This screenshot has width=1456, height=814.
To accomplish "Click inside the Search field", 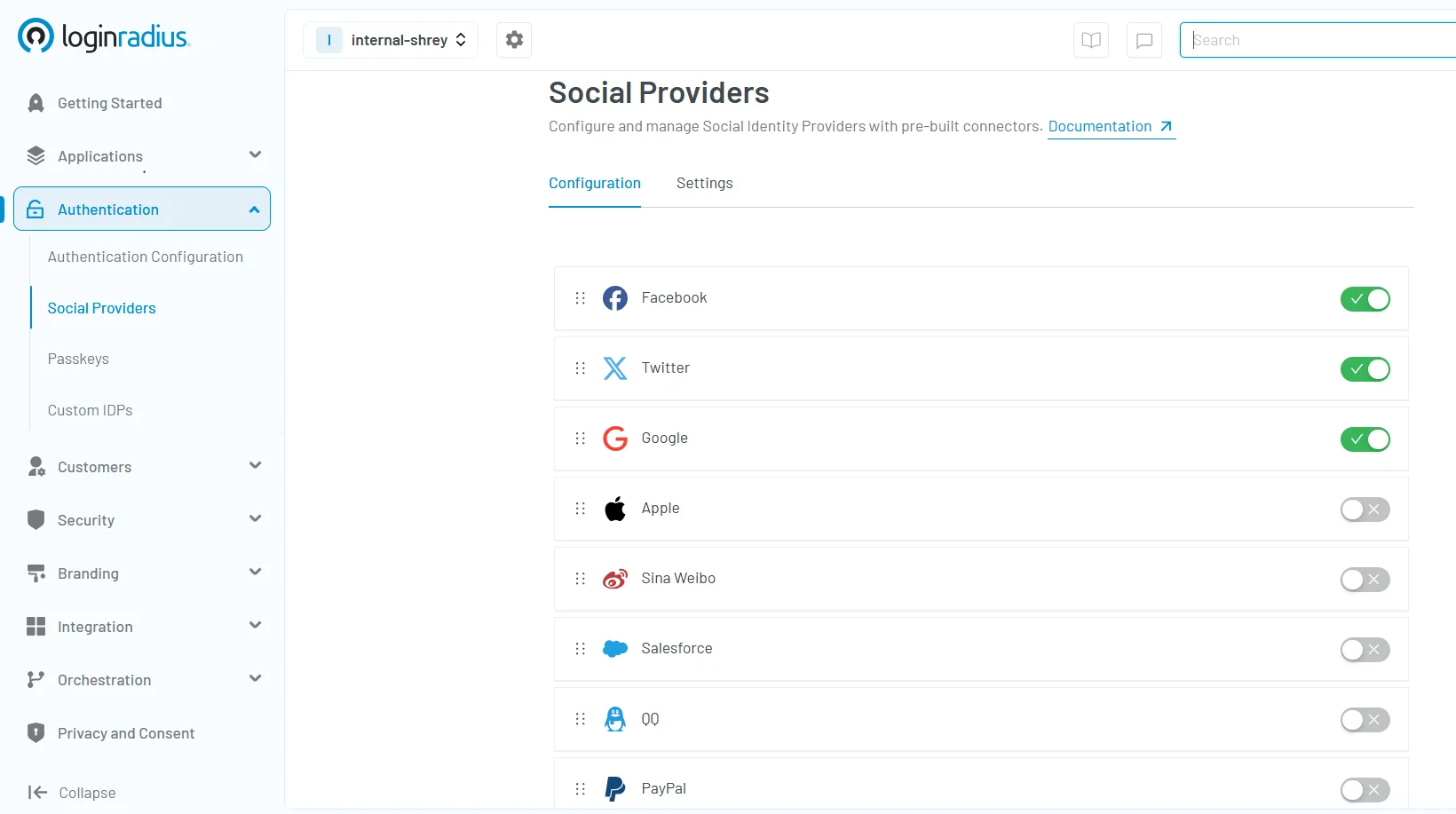I will (1314, 40).
